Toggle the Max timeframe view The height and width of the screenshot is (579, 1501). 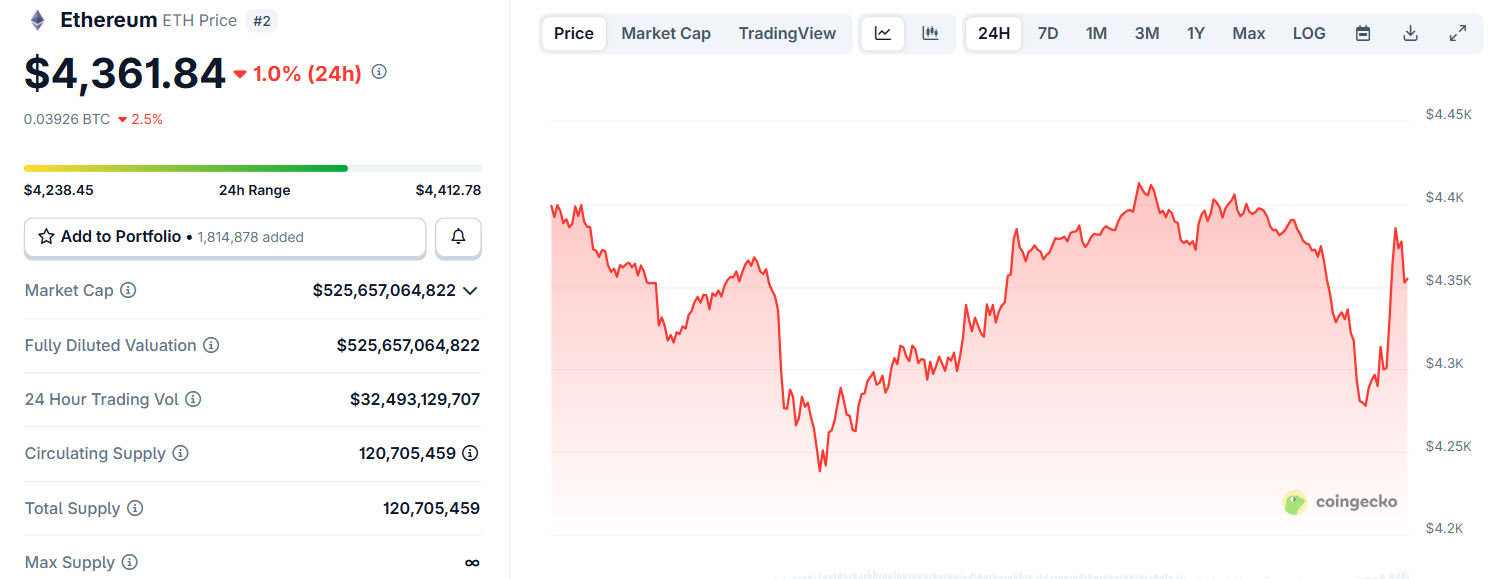pyautogui.click(x=1248, y=33)
